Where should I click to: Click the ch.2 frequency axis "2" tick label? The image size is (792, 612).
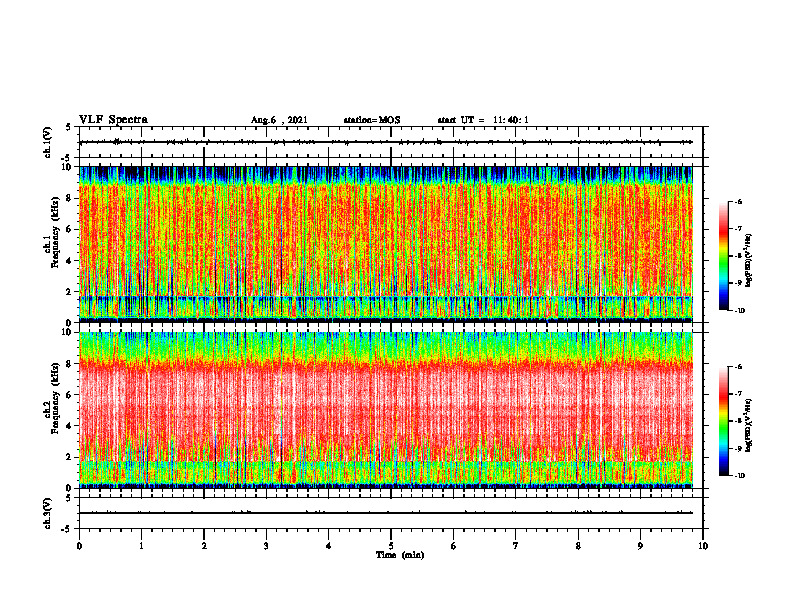pyautogui.click(x=70, y=457)
